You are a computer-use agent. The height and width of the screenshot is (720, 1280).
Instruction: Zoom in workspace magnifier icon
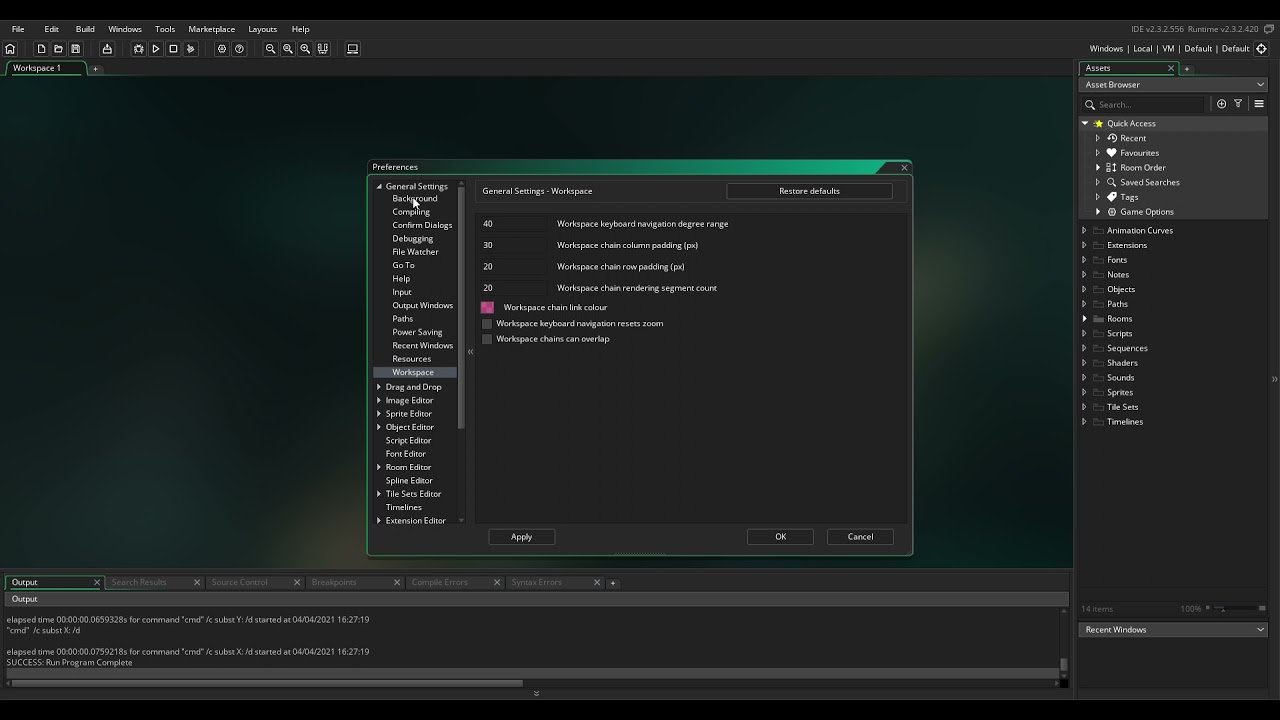click(x=305, y=49)
